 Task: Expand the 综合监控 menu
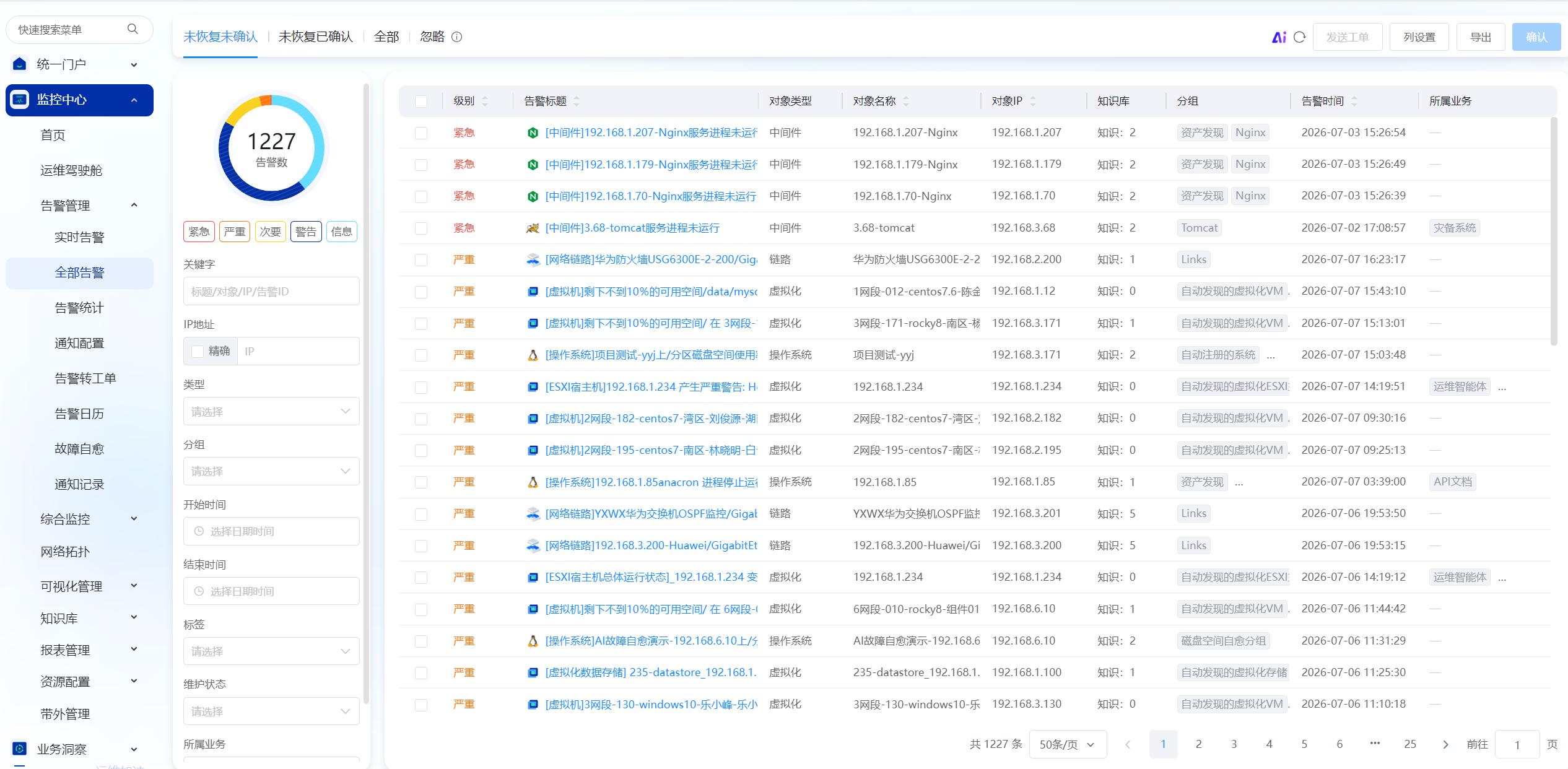coord(134,519)
